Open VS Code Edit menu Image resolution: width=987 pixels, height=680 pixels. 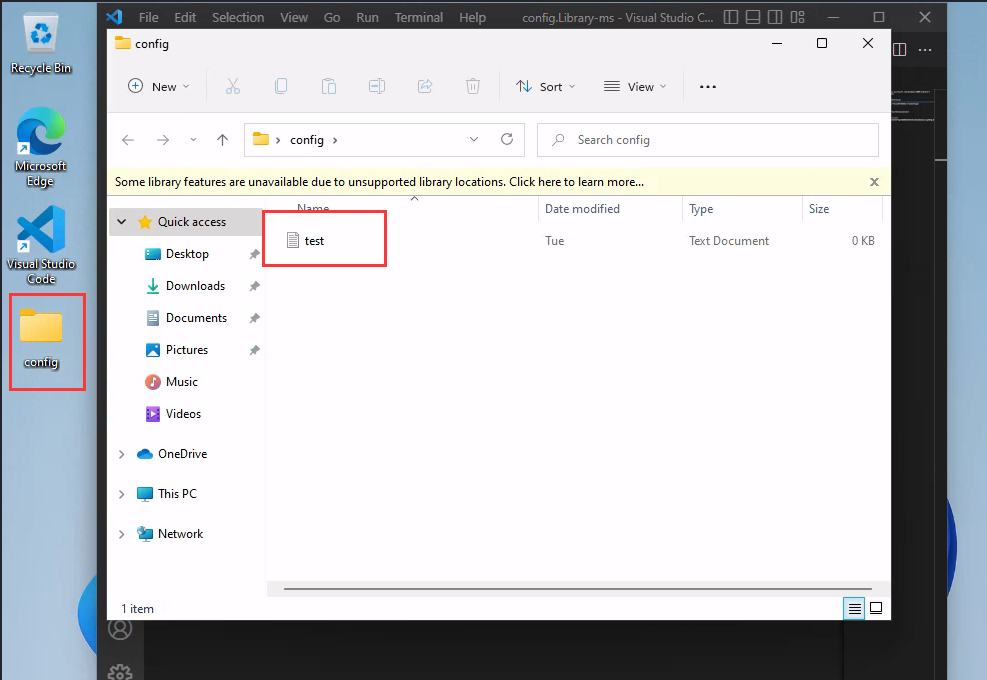[185, 18]
